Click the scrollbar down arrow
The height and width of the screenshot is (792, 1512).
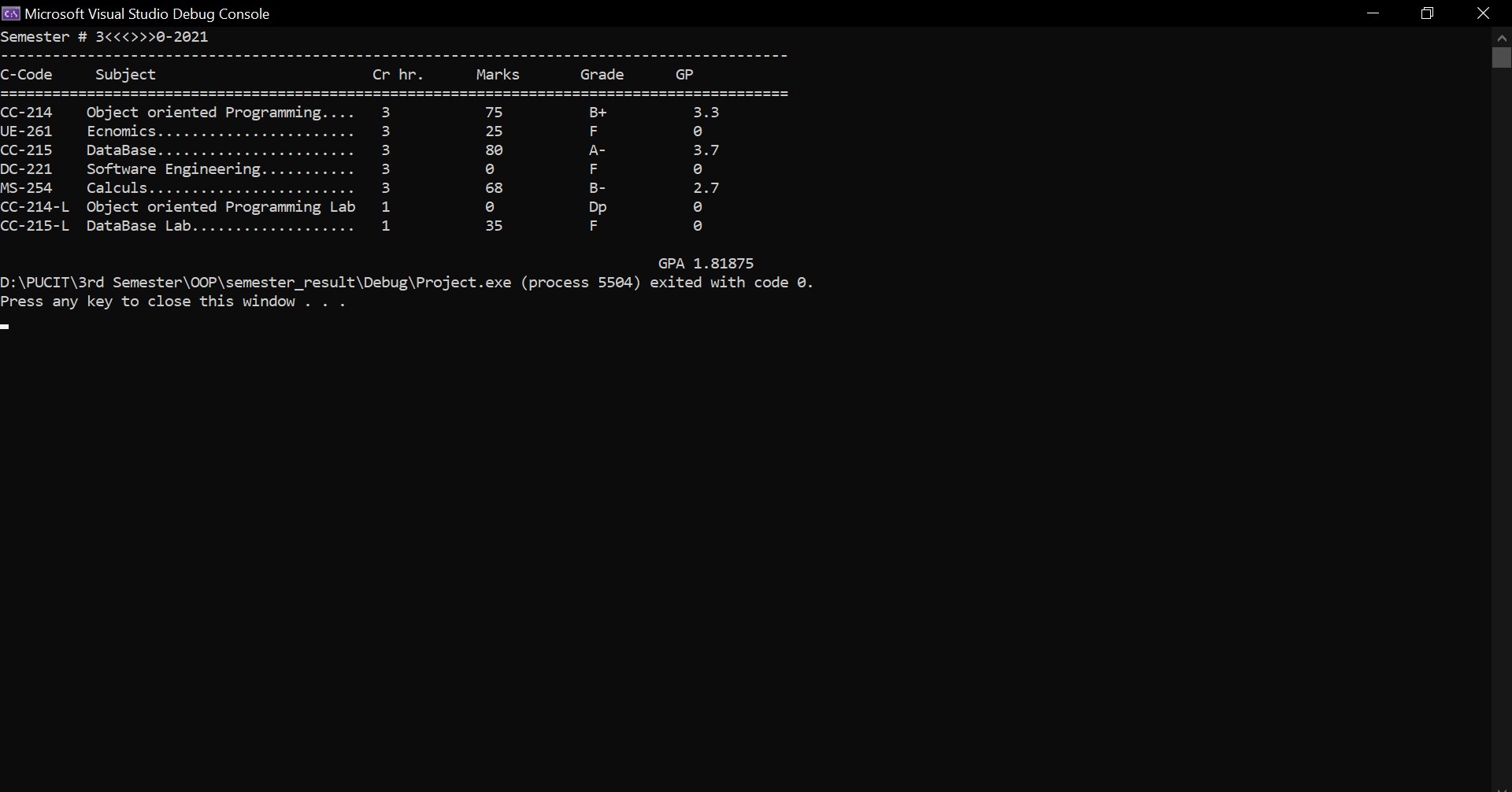click(x=1501, y=786)
